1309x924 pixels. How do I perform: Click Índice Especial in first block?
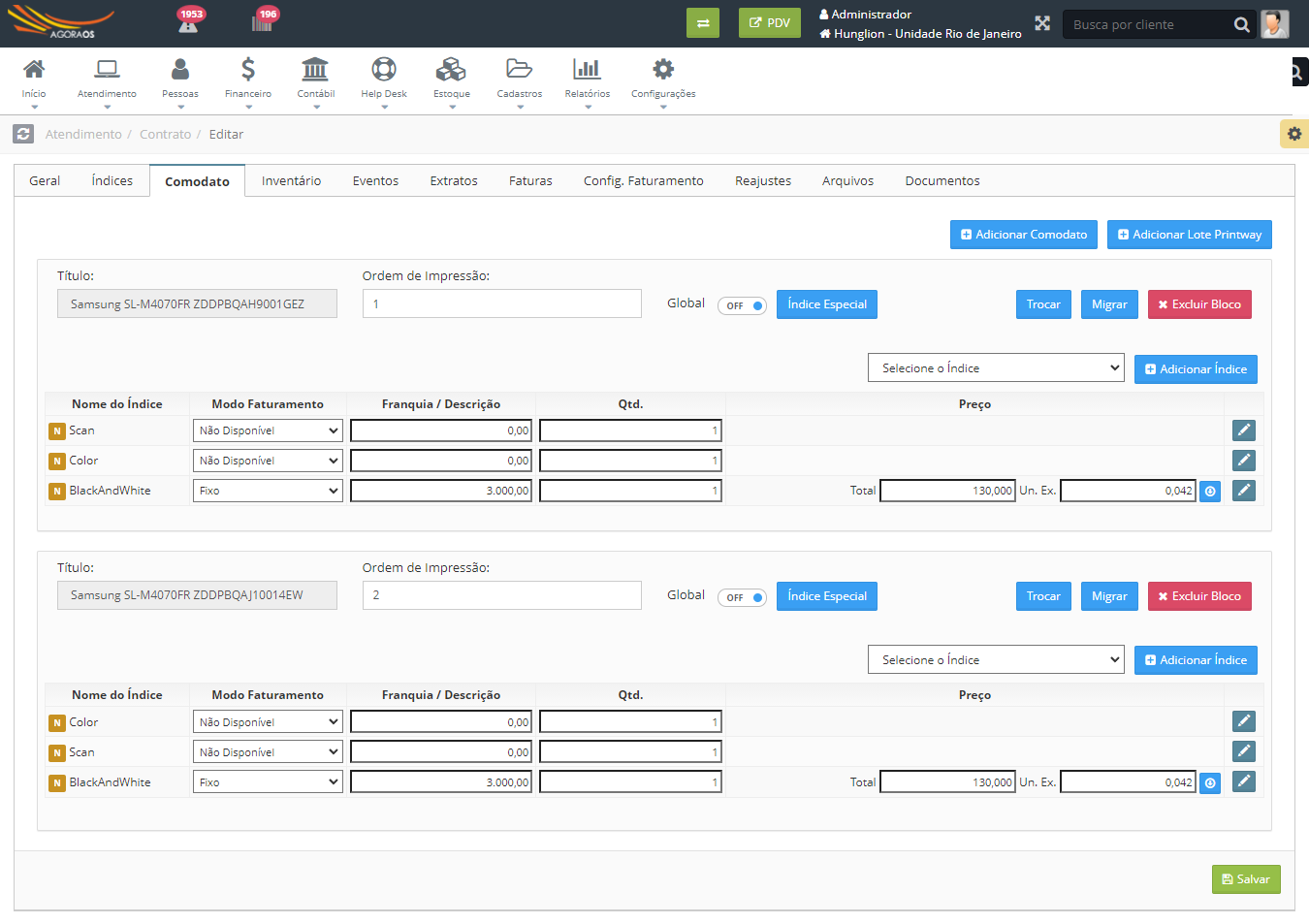pyautogui.click(x=827, y=304)
